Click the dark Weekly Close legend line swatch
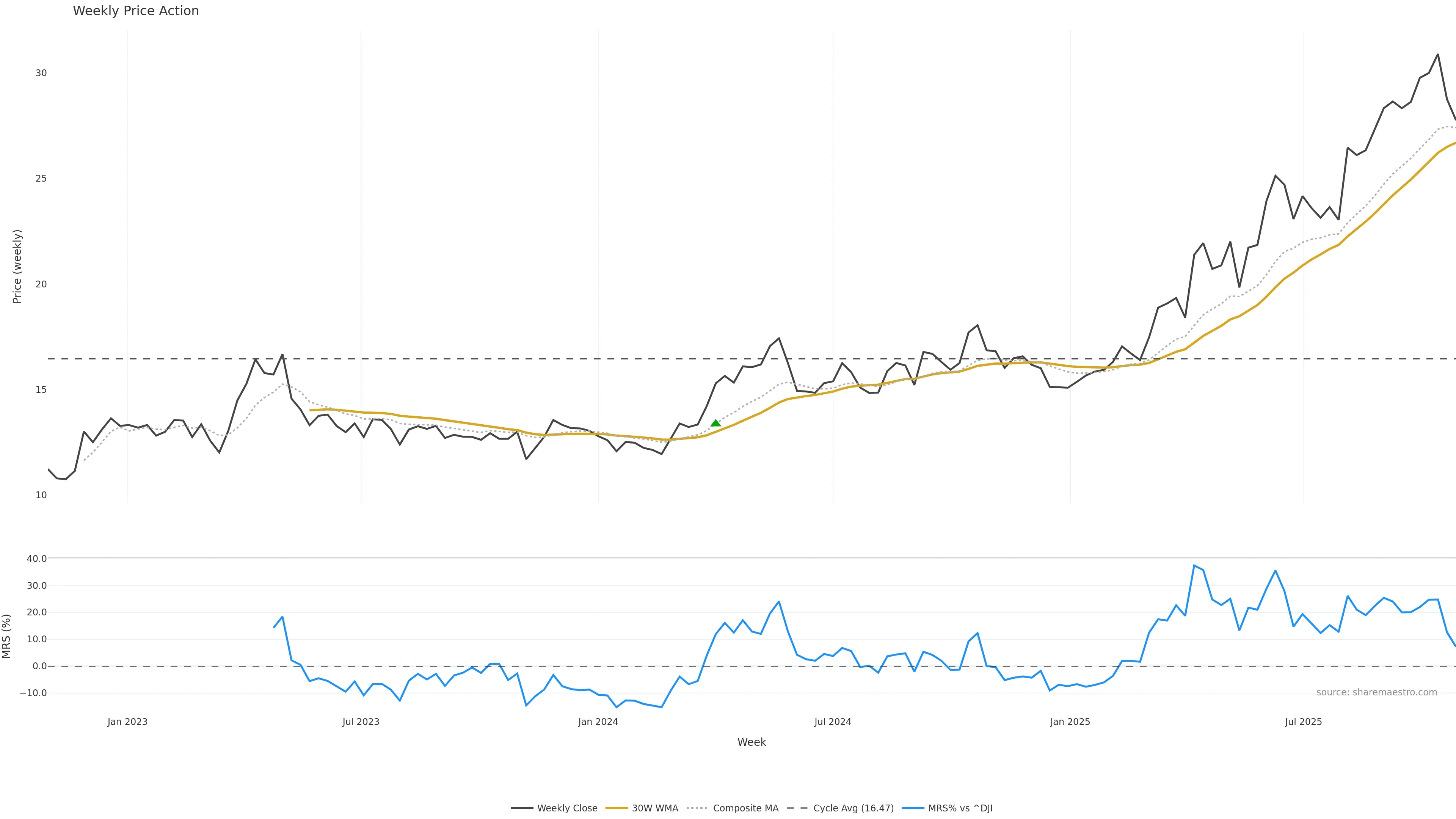The image size is (1456, 819). coord(522,808)
